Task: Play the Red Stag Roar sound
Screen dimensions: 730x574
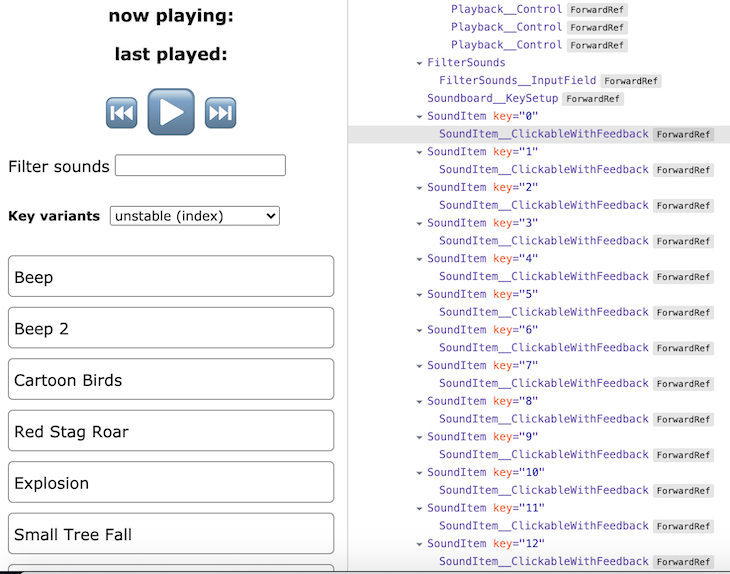Action: coord(171,431)
